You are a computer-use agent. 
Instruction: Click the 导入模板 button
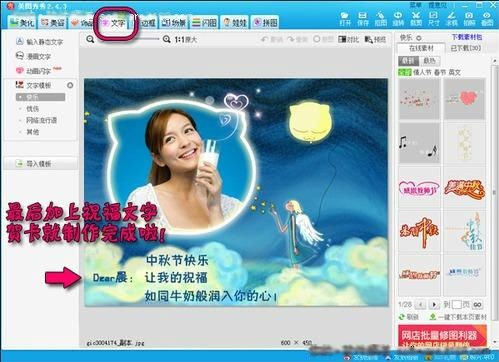coord(41,164)
